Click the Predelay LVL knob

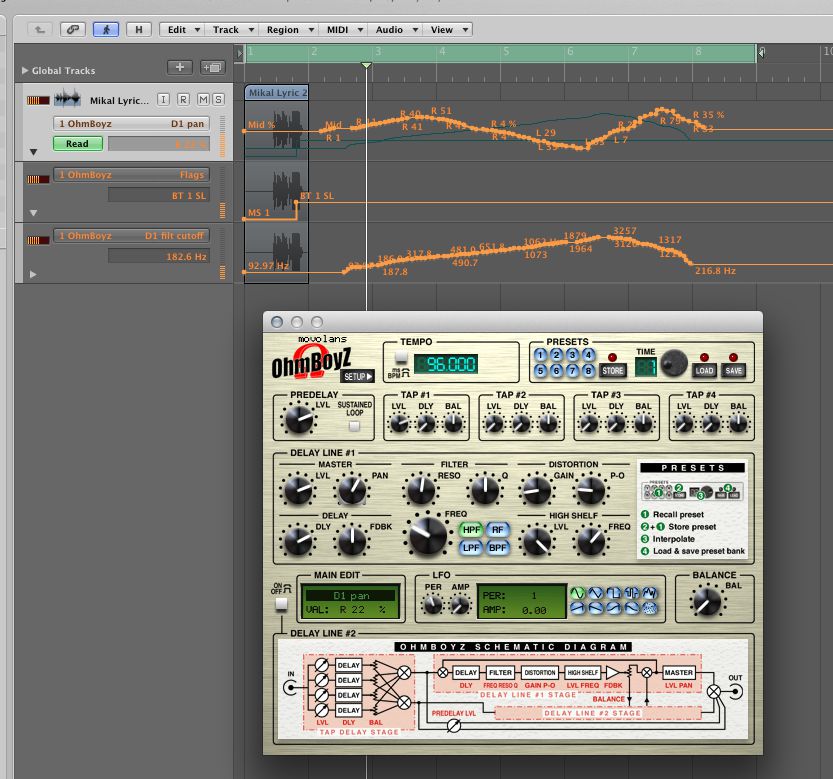coord(299,418)
